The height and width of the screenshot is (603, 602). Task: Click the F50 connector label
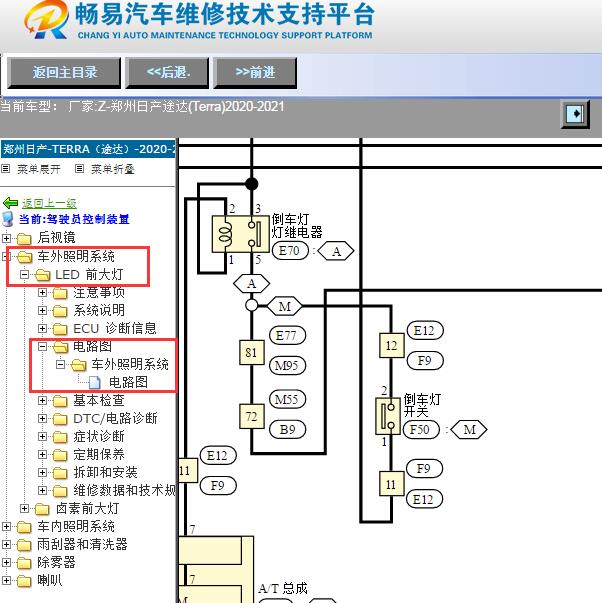(421, 429)
